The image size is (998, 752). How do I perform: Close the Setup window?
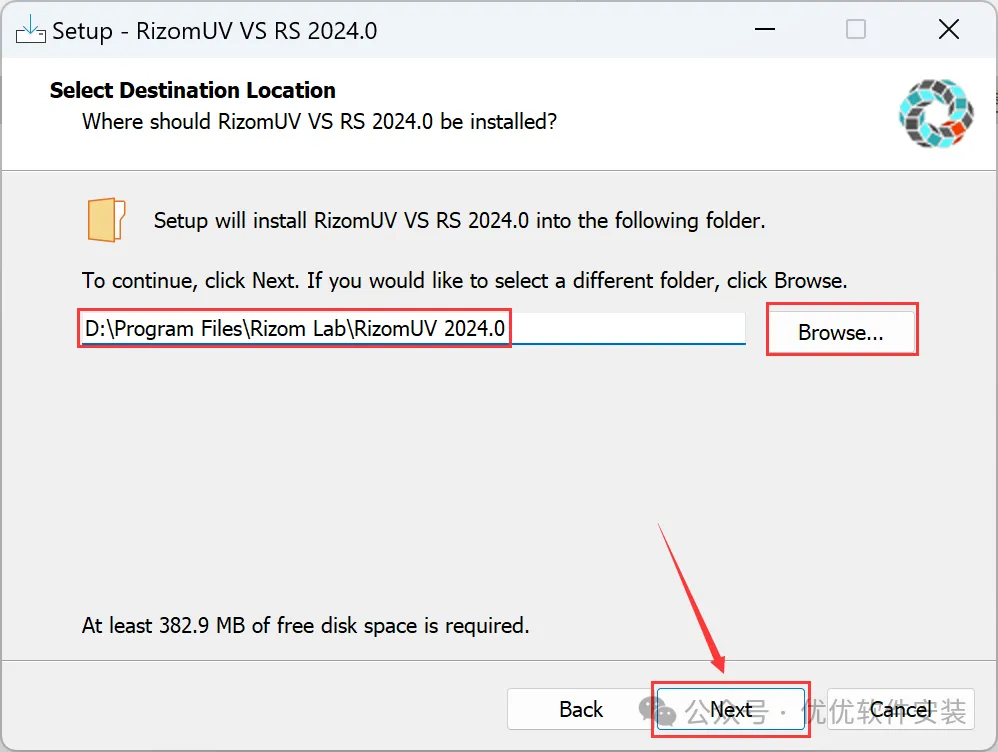point(948,29)
